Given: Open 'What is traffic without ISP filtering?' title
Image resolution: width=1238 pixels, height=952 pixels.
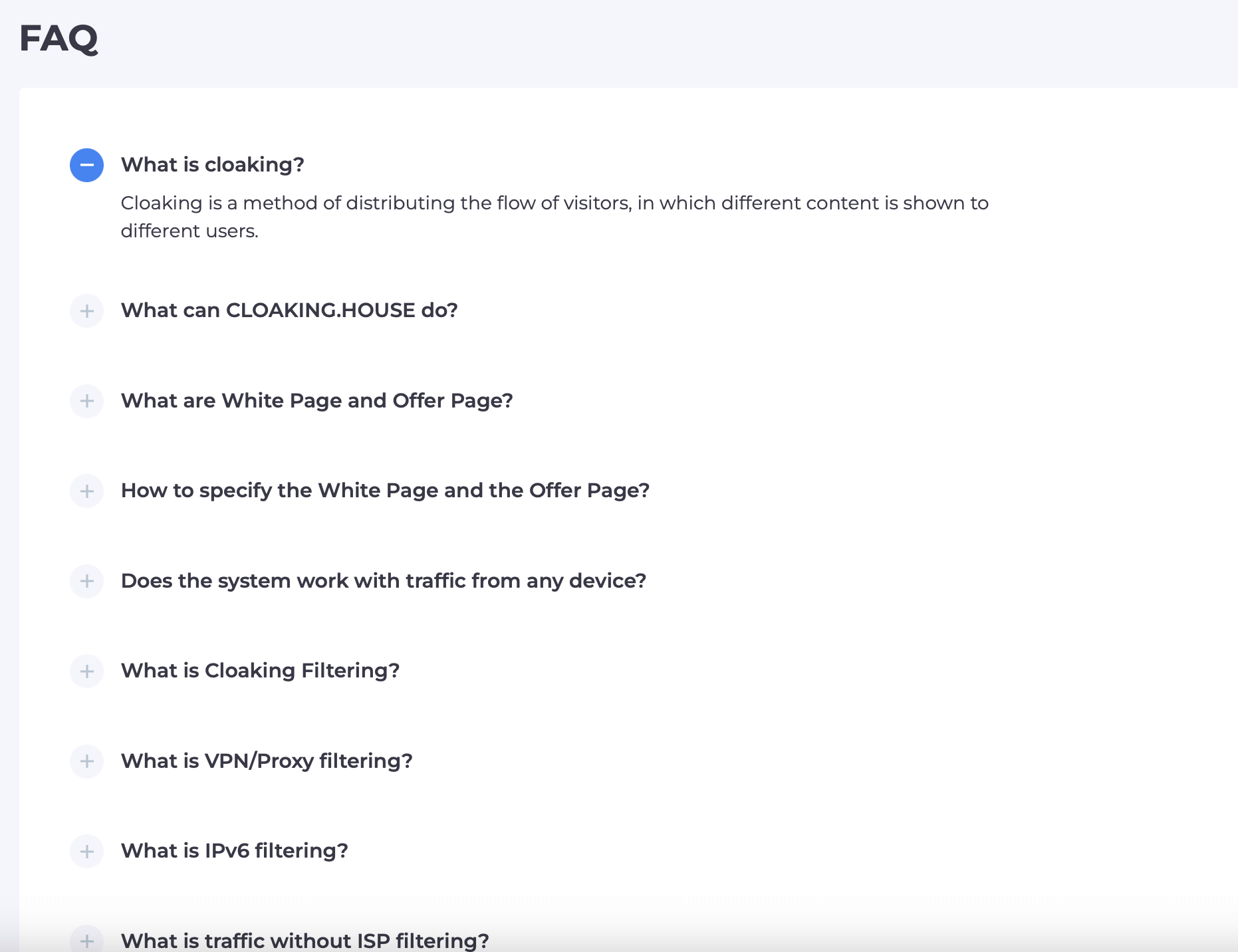Looking at the screenshot, I should 305,940.
